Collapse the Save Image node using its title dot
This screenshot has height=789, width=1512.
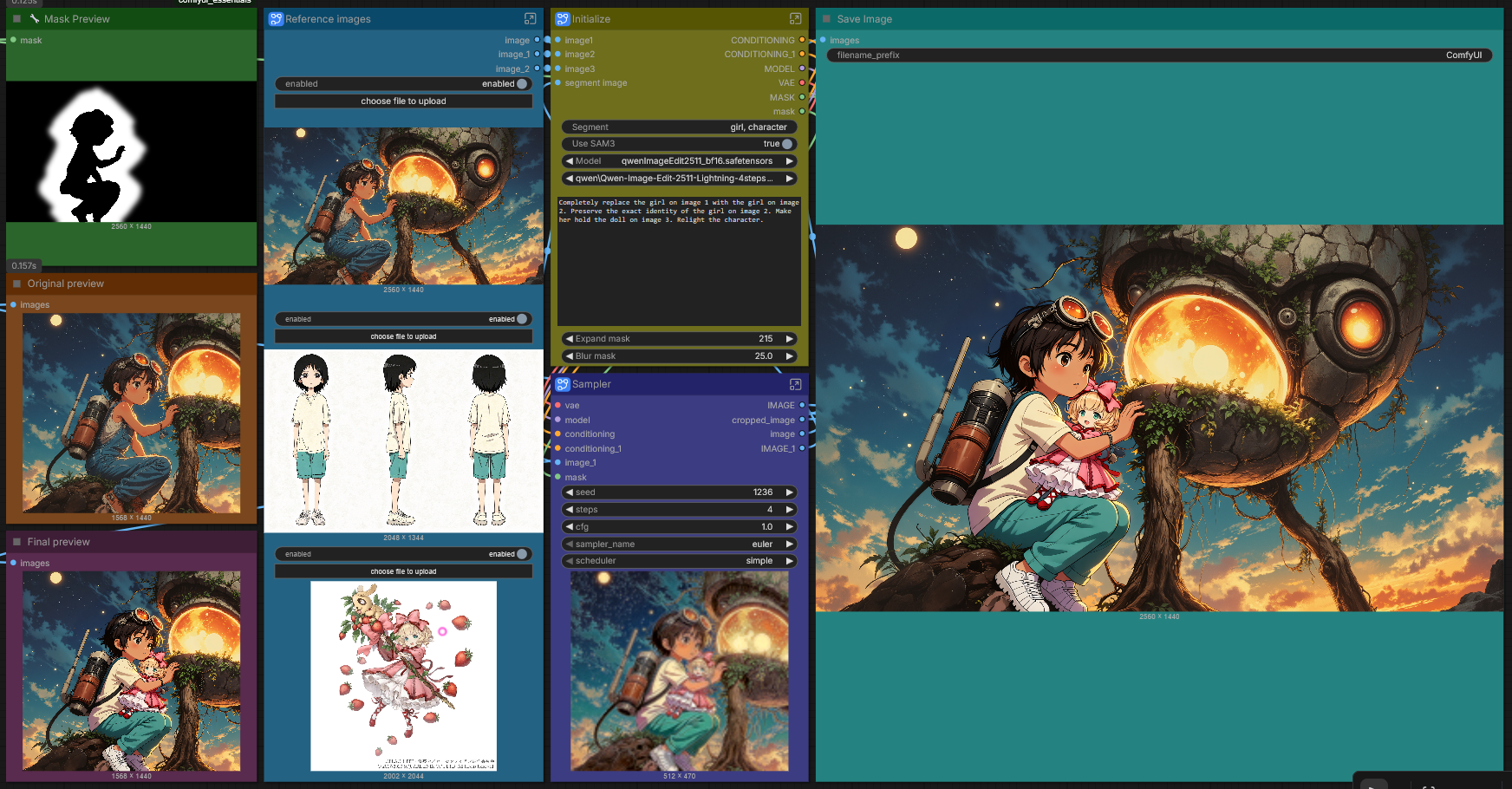click(826, 18)
